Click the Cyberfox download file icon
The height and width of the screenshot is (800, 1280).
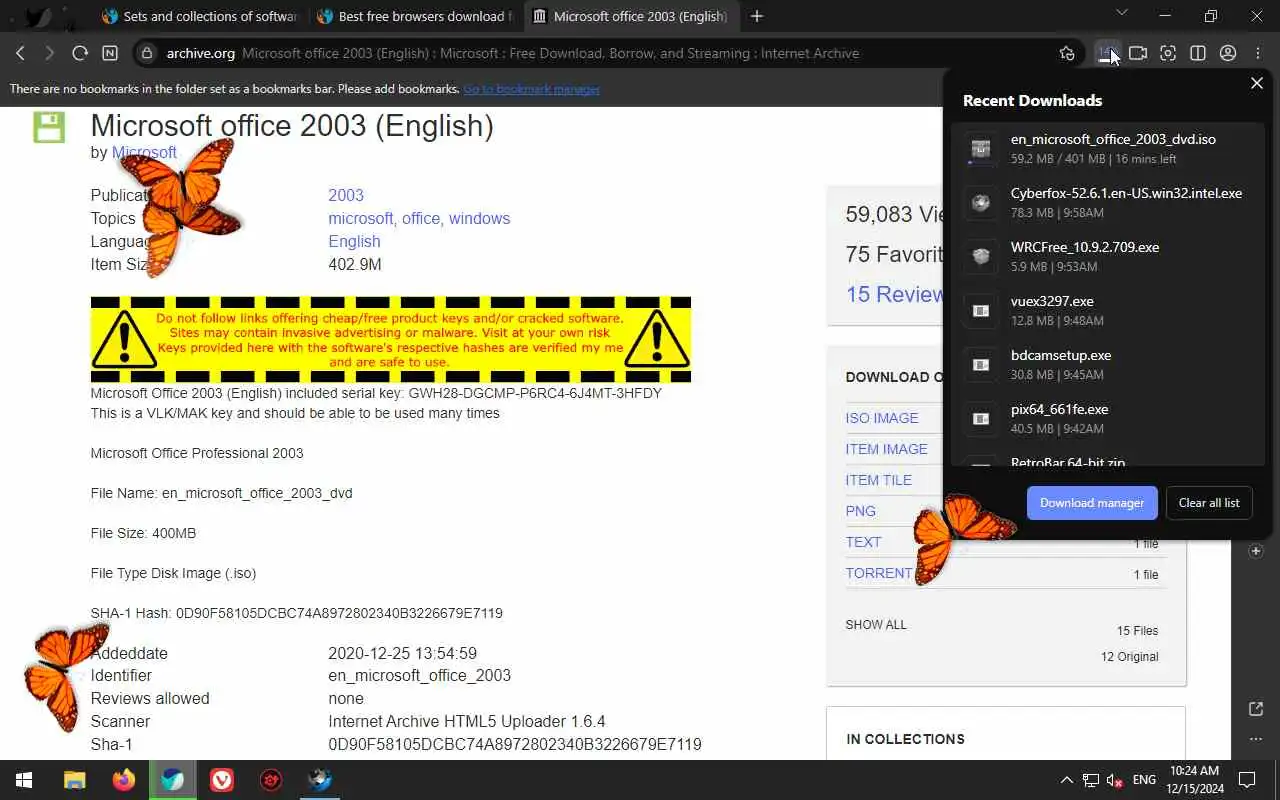tap(981, 203)
